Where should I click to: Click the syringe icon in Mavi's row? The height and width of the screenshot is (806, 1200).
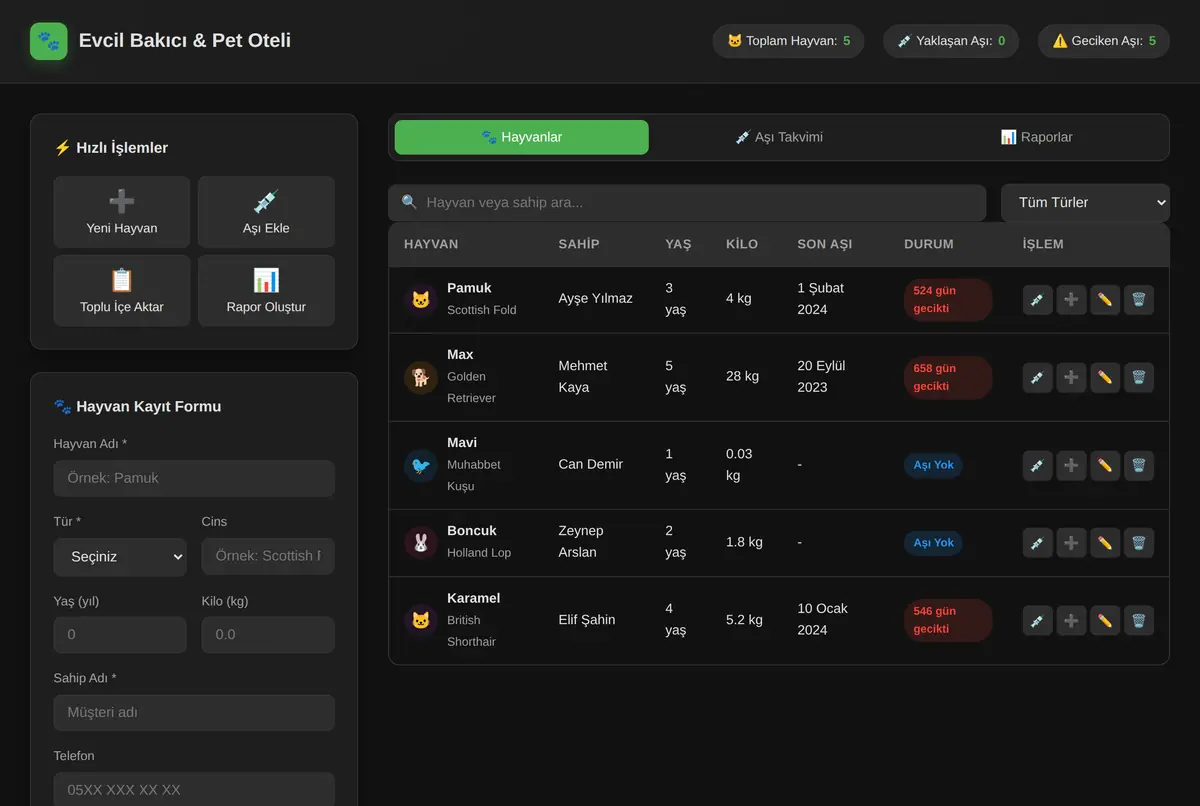point(1037,465)
